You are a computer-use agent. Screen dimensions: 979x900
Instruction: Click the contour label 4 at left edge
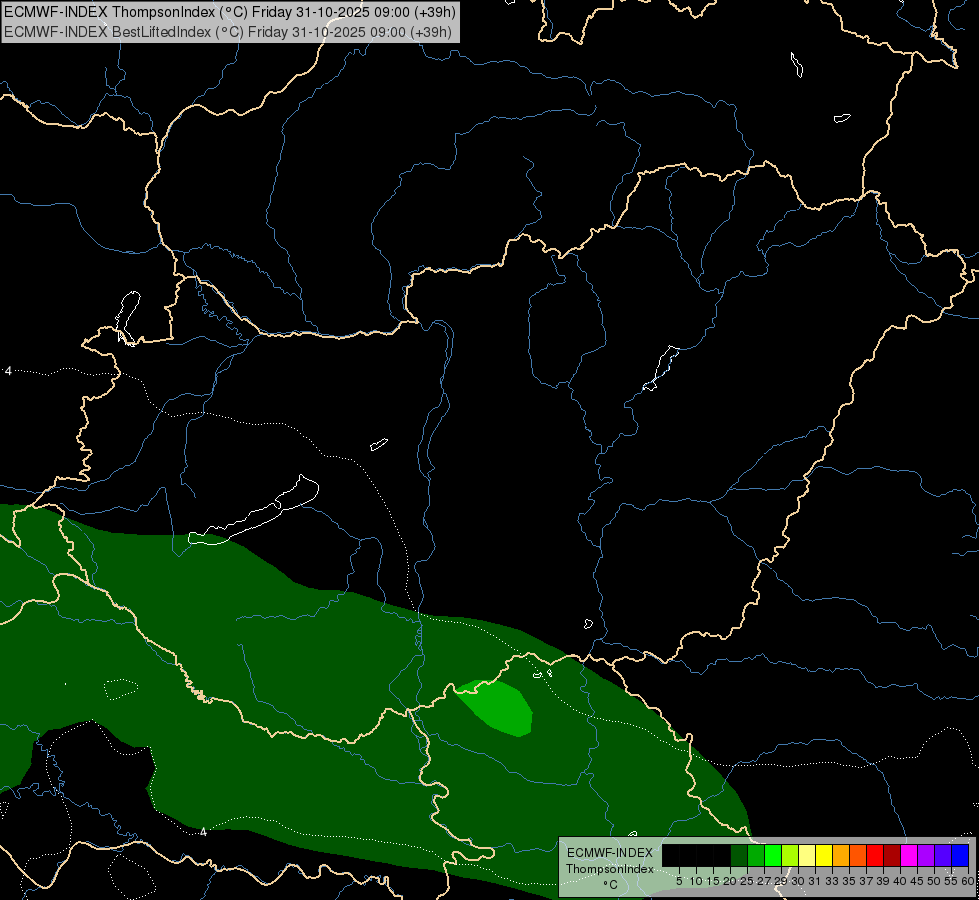pos(8,371)
